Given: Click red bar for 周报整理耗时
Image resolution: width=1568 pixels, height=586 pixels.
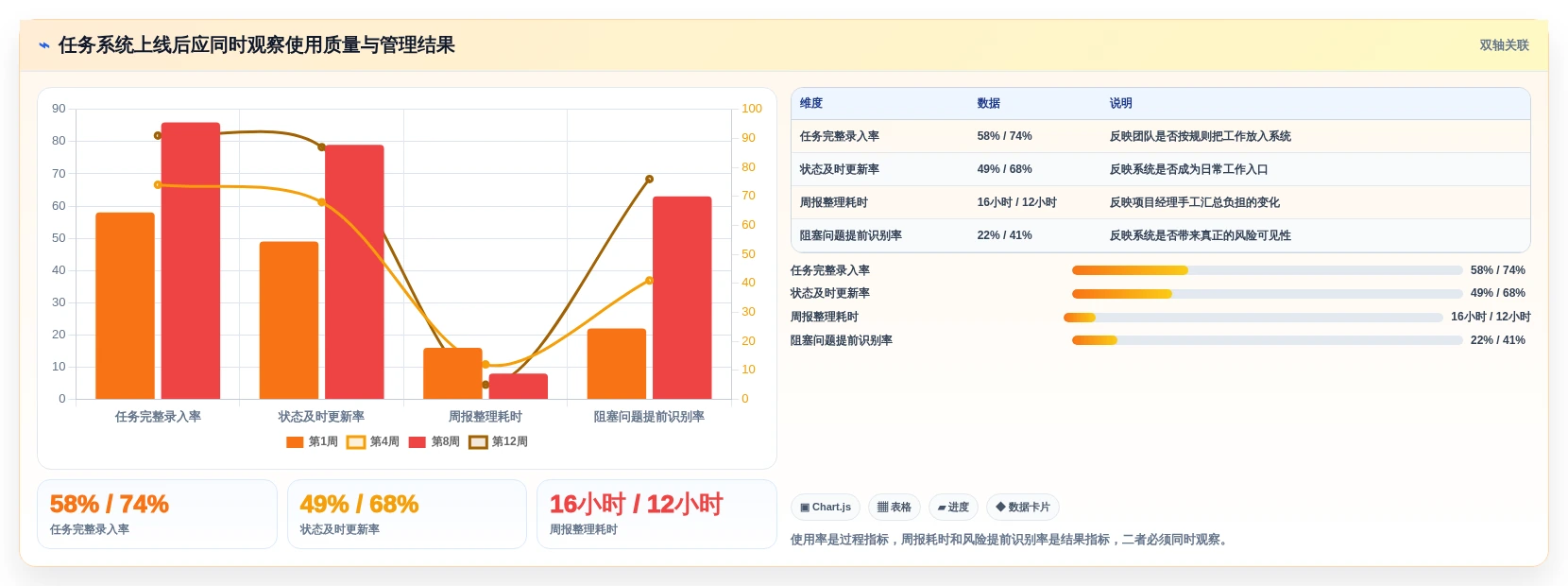Looking at the screenshot, I should point(519,387).
